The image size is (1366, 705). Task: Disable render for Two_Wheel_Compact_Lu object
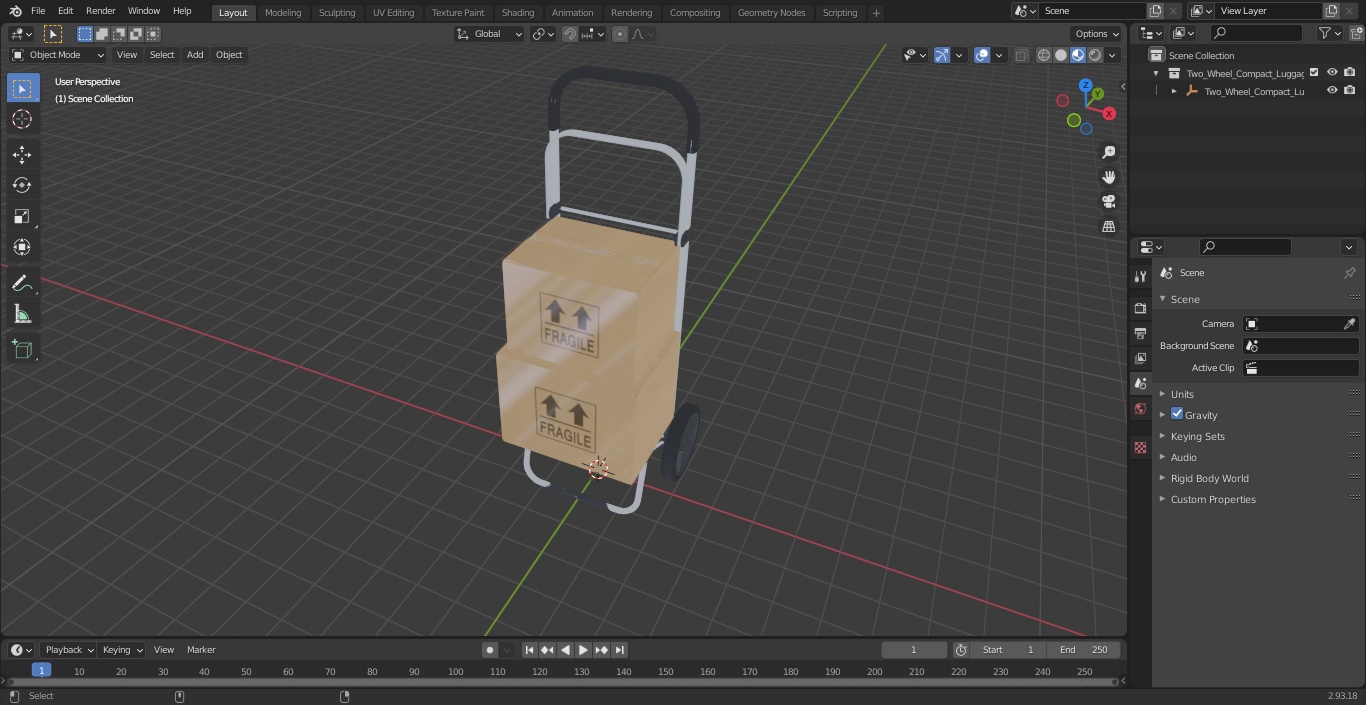[1349, 91]
